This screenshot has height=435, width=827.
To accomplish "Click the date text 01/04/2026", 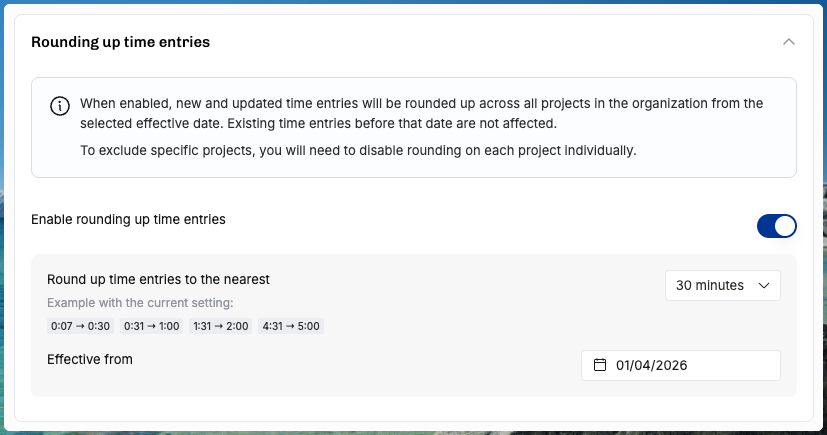I will coord(651,365).
